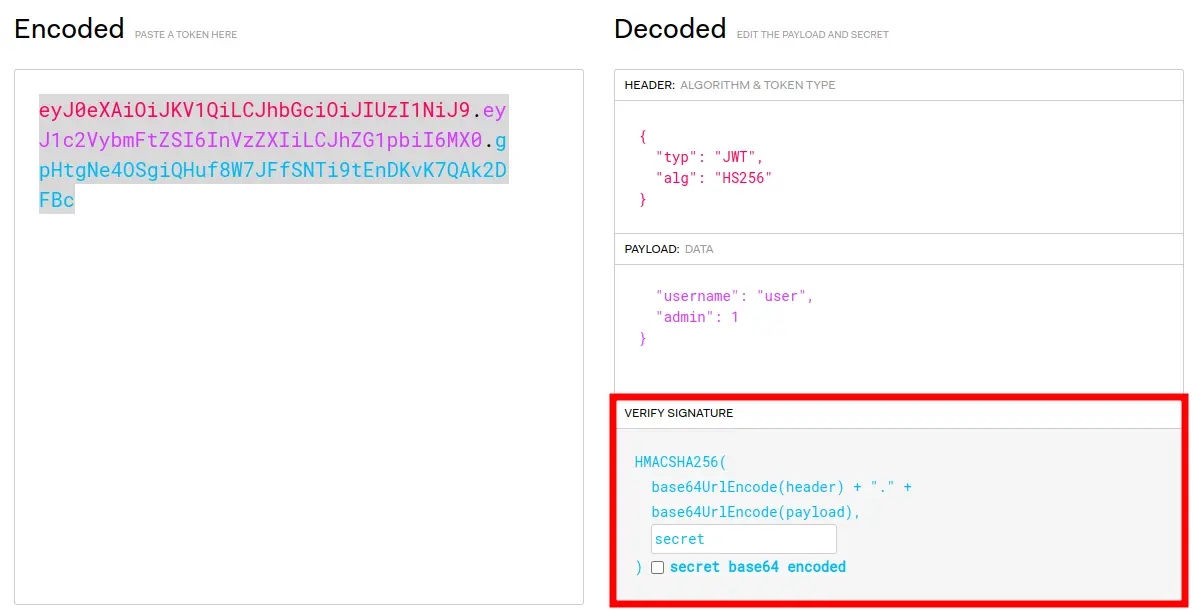Click 'PASTE A TOKEN HERE' hint text

(186, 34)
